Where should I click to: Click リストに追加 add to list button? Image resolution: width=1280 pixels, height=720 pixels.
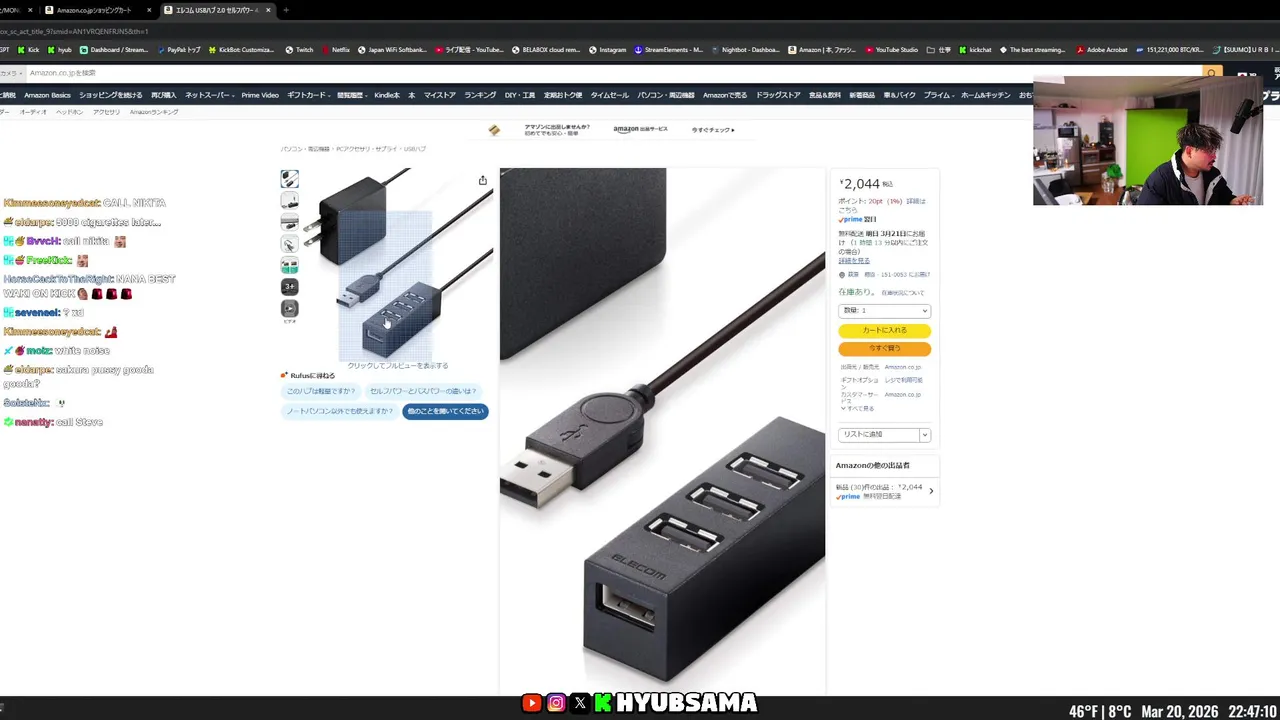click(x=878, y=435)
